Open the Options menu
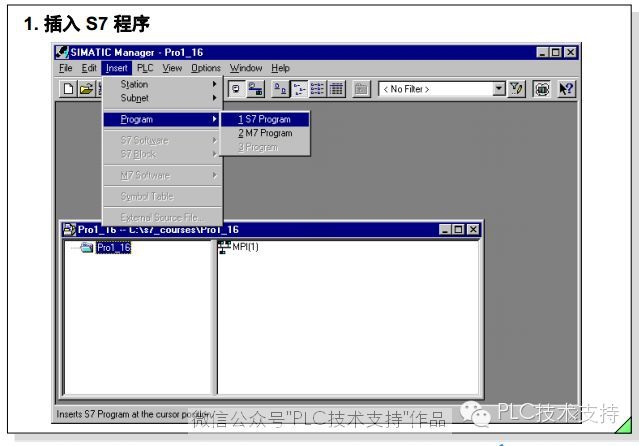The height and width of the screenshot is (446, 639). coord(206,68)
